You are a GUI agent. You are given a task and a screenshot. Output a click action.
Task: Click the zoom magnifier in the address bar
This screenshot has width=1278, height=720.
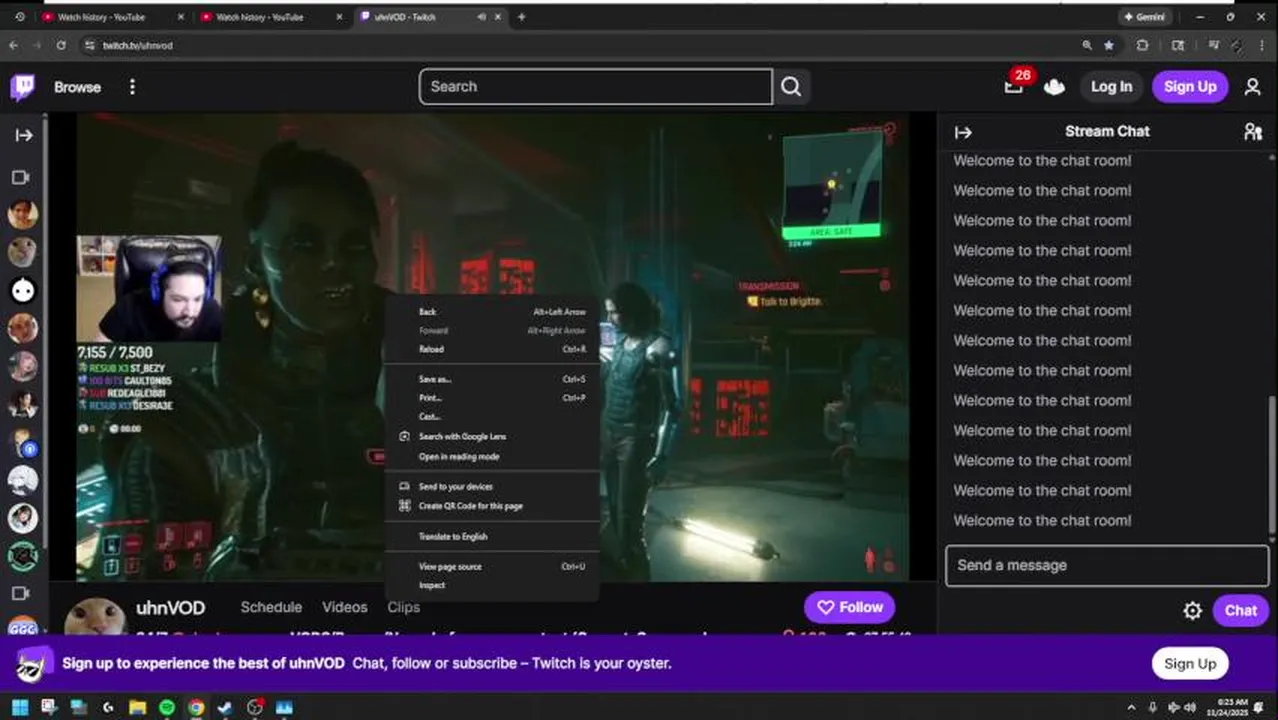click(x=1087, y=45)
